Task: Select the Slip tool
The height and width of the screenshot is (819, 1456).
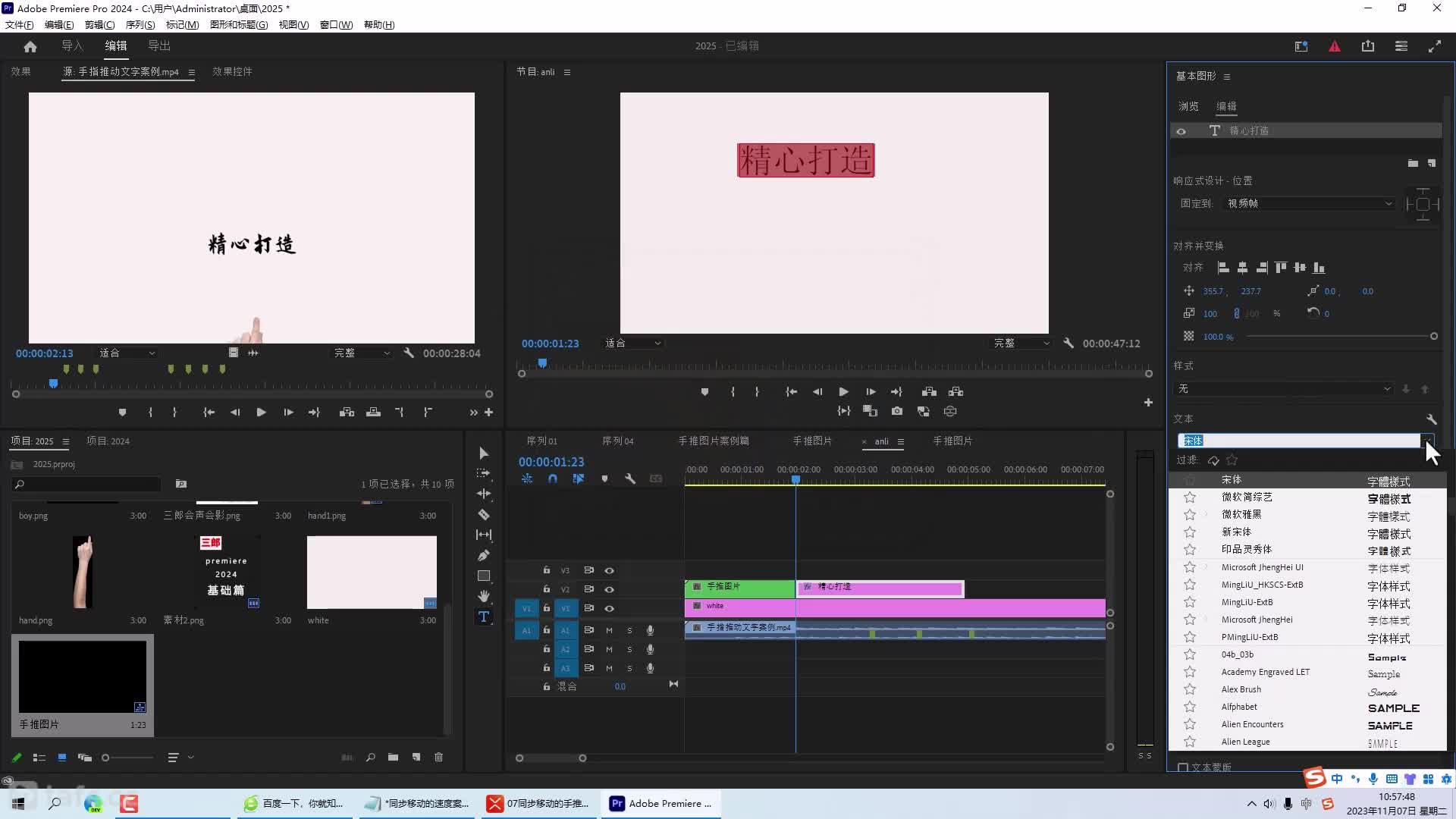Action: 484,535
